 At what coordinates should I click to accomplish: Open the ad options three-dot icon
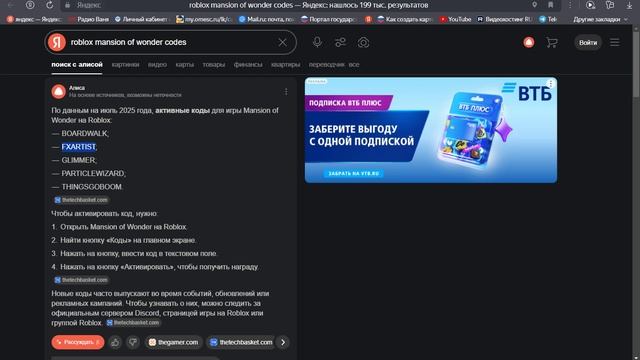[551, 84]
